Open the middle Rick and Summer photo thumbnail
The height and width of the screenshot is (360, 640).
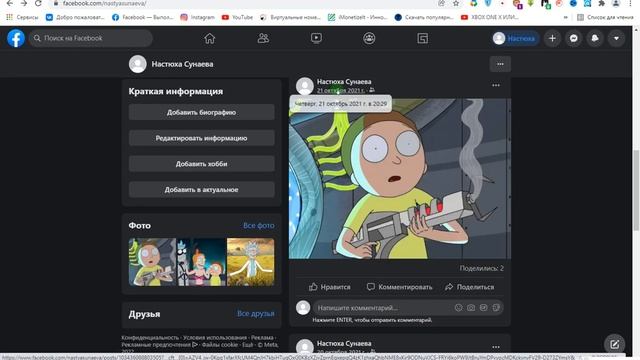202,262
